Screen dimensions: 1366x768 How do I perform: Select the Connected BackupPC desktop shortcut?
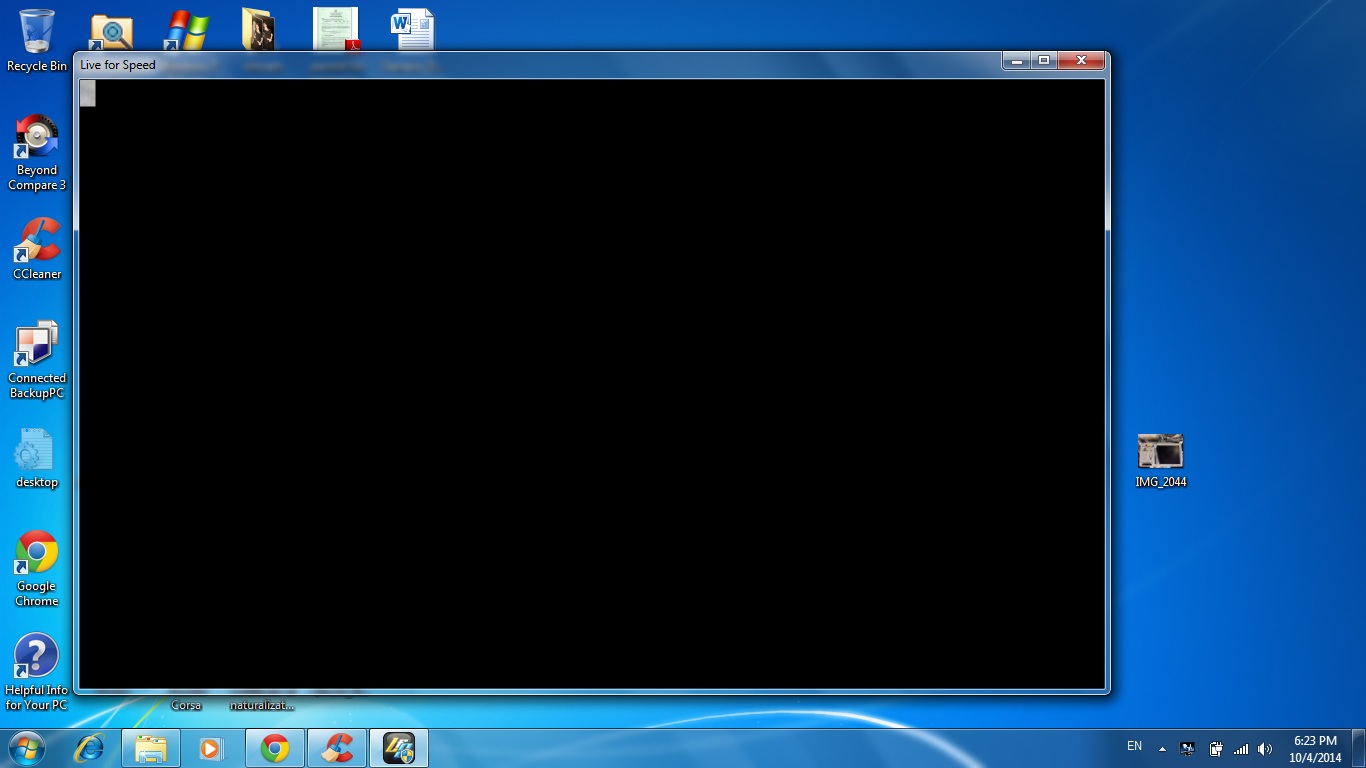[x=37, y=360]
